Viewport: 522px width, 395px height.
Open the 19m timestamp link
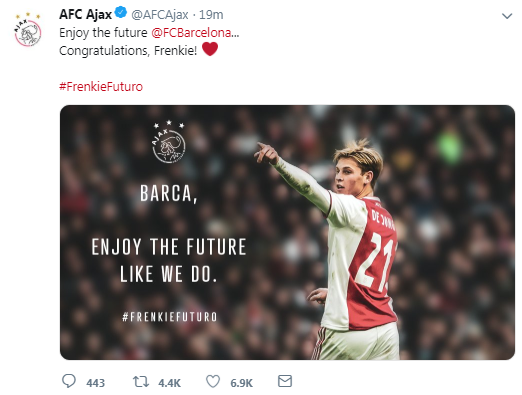pyautogui.click(x=211, y=15)
